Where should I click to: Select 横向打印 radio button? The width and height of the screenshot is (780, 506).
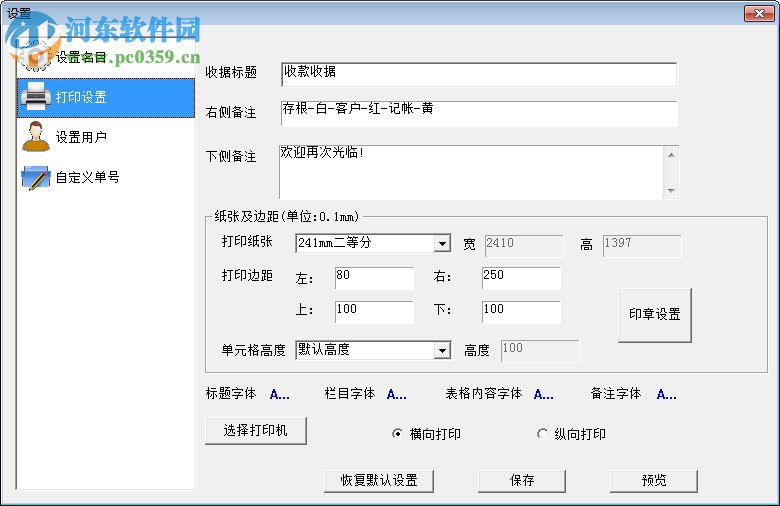(x=397, y=434)
